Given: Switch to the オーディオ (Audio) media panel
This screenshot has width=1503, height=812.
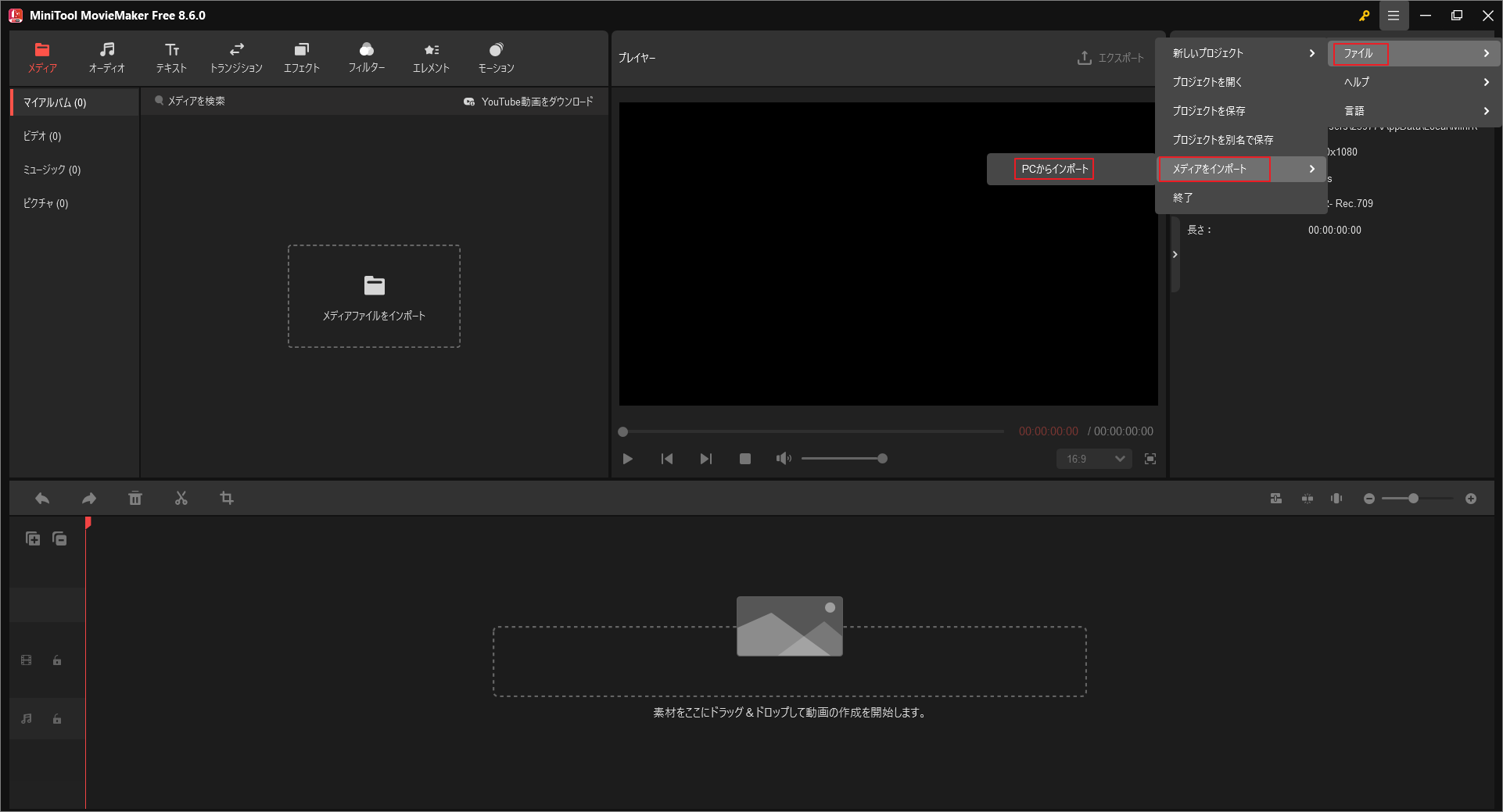Looking at the screenshot, I should click(x=106, y=57).
